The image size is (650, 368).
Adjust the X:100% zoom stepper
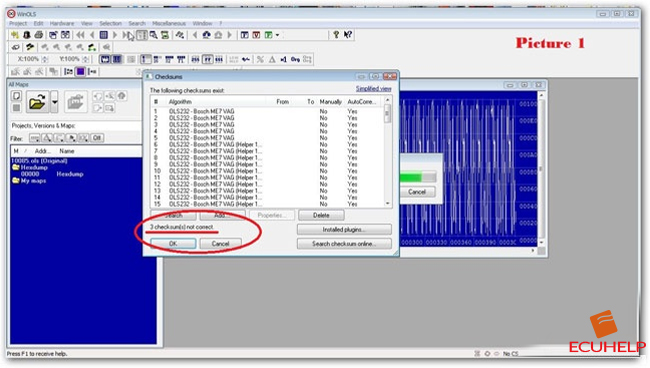[45, 59]
